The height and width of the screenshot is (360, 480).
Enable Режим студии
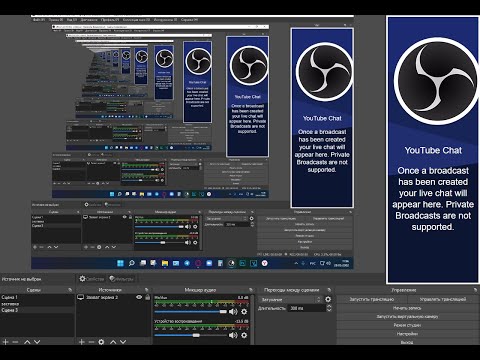pyautogui.click(x=407, y=325)
